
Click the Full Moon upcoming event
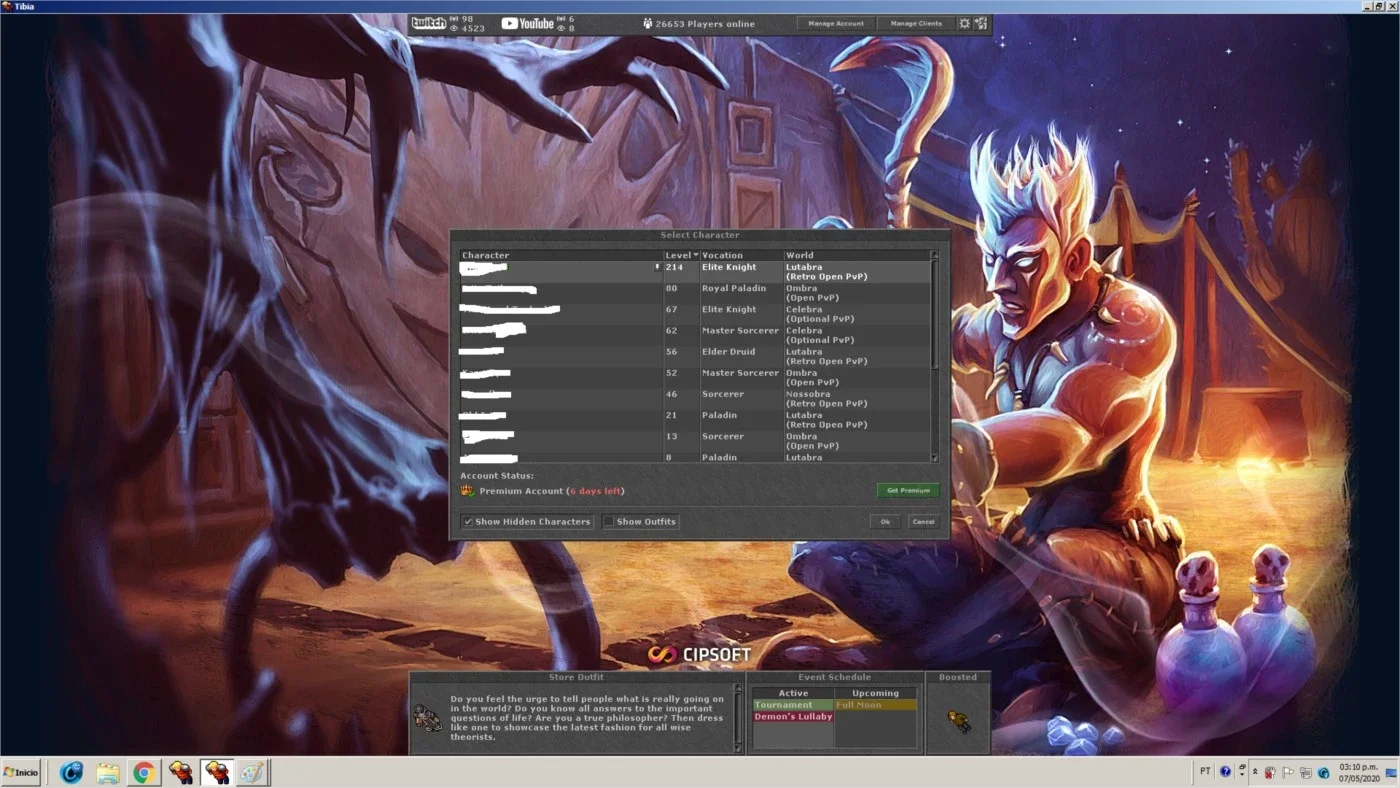pyautogui.click(x=875, y=705)
